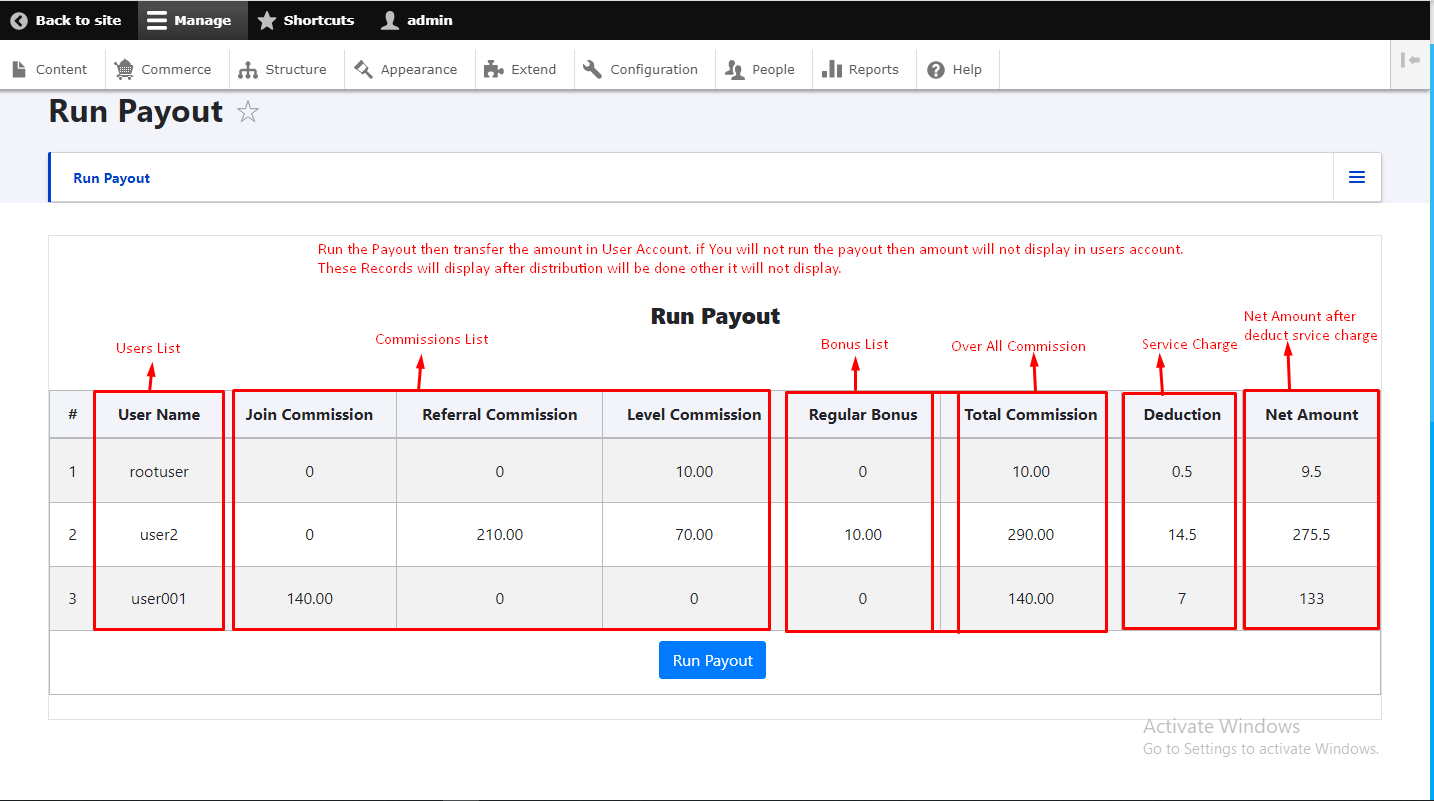Screen dimensions: 1434x801
Task: Open the Structure menu
Action: pos(248,69)
